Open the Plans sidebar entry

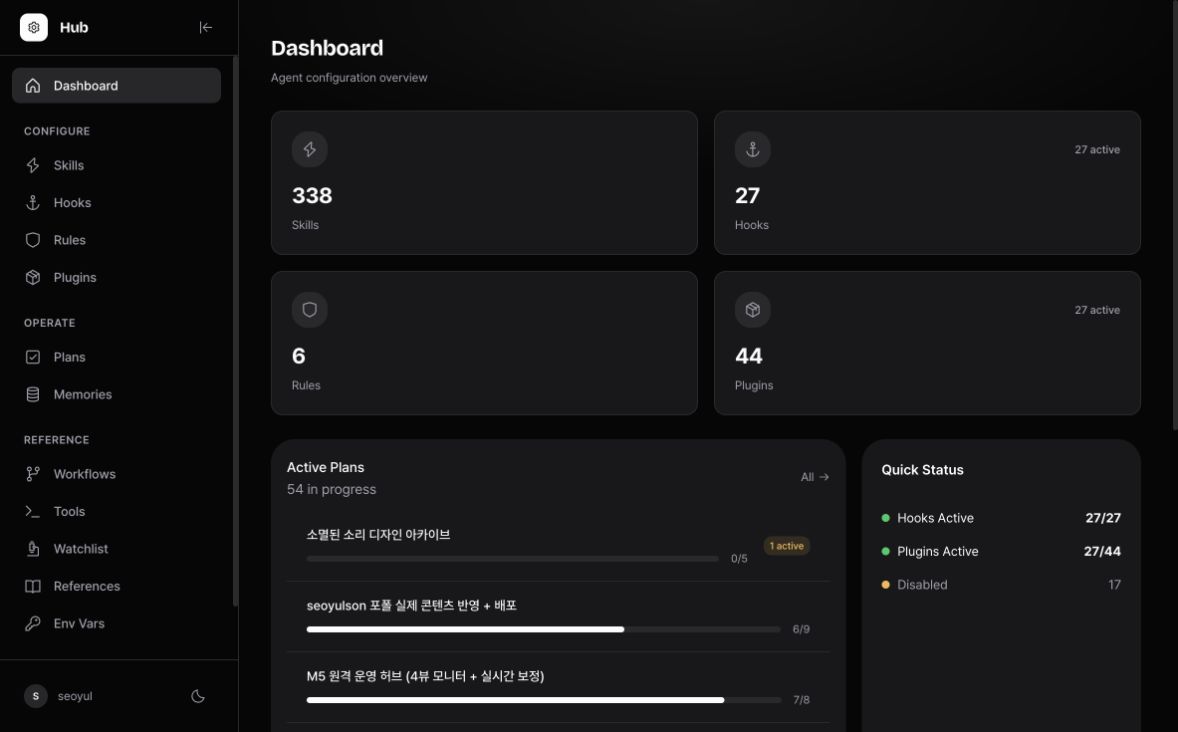[x=116, y=357]
